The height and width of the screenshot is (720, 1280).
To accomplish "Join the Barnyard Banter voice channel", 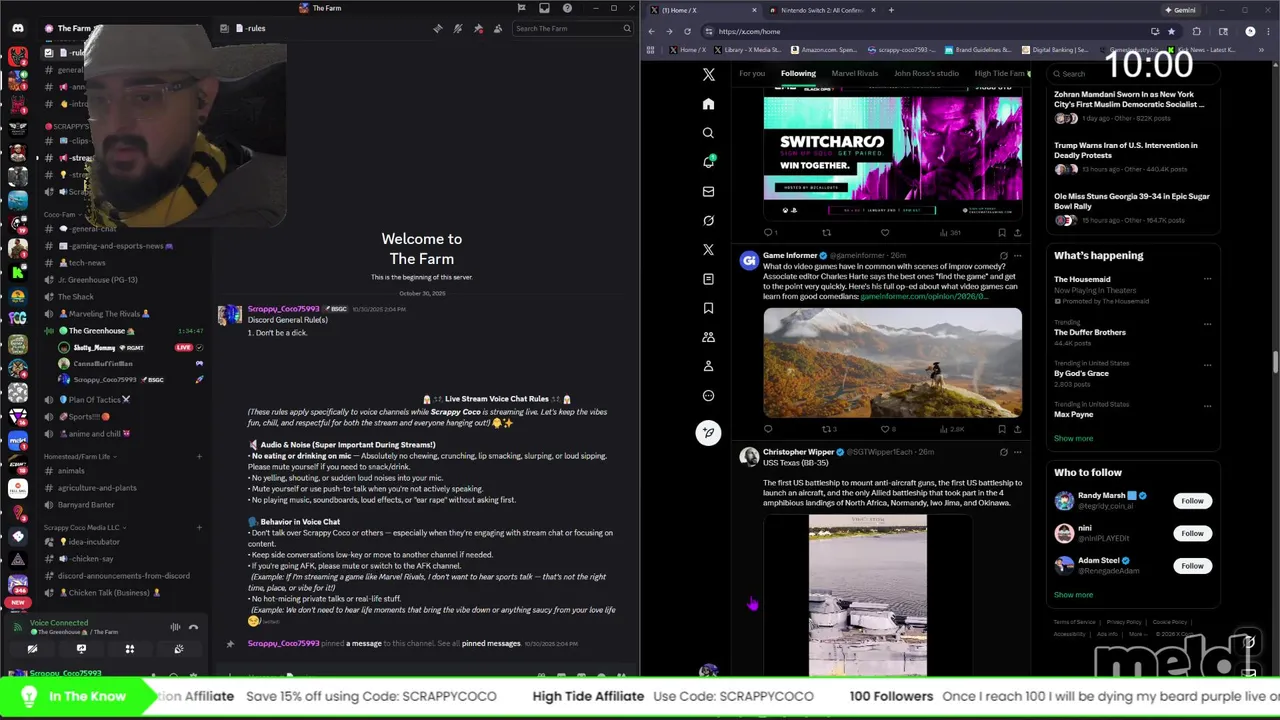I will (86, 505).
